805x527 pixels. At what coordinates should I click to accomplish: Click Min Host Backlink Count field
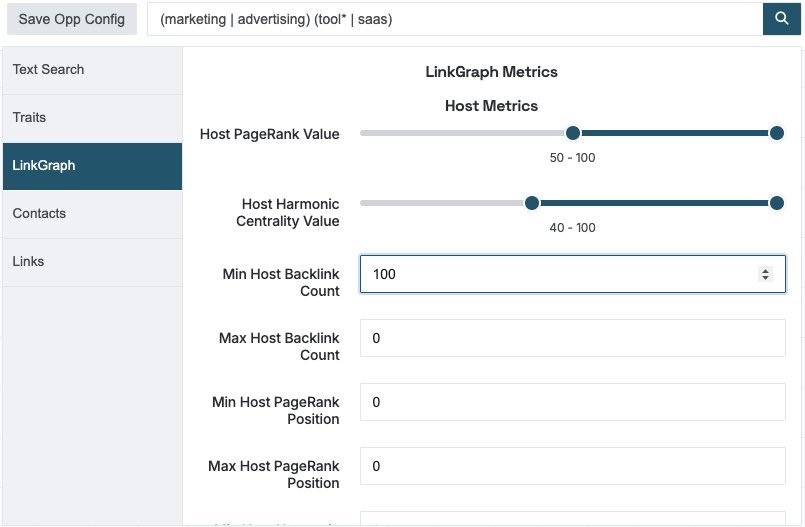click(x=572, y=274)
